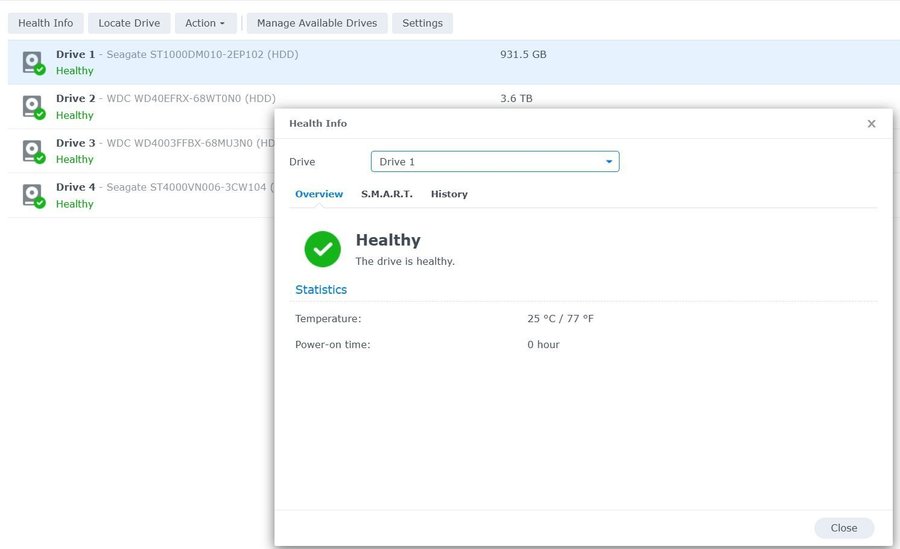Click the Drive 2 hard disk icon
The height and width of the screenshot is (549, 900).
pyautogui.click(x=33, y=106)
